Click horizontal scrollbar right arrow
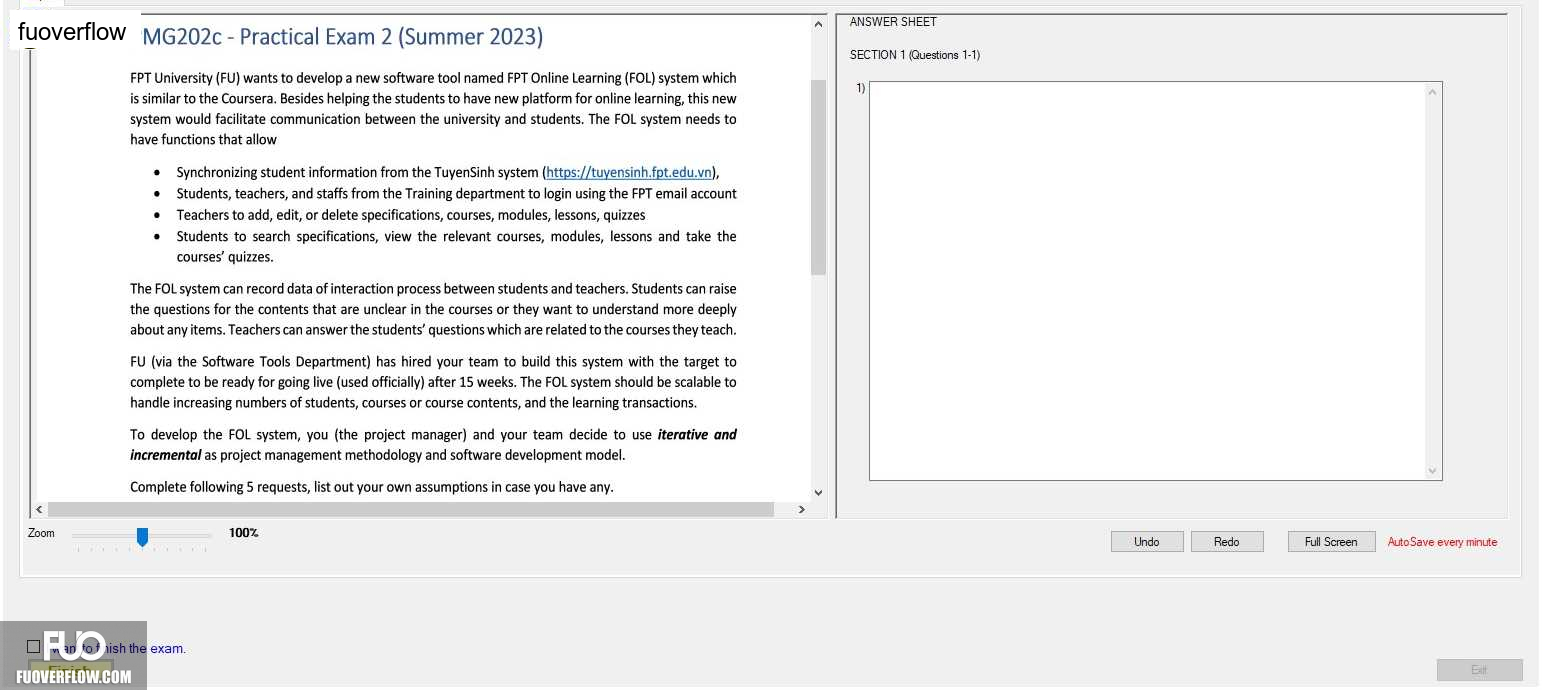The height and width of the screenshot is (690, 1542). tap(801, 510)
